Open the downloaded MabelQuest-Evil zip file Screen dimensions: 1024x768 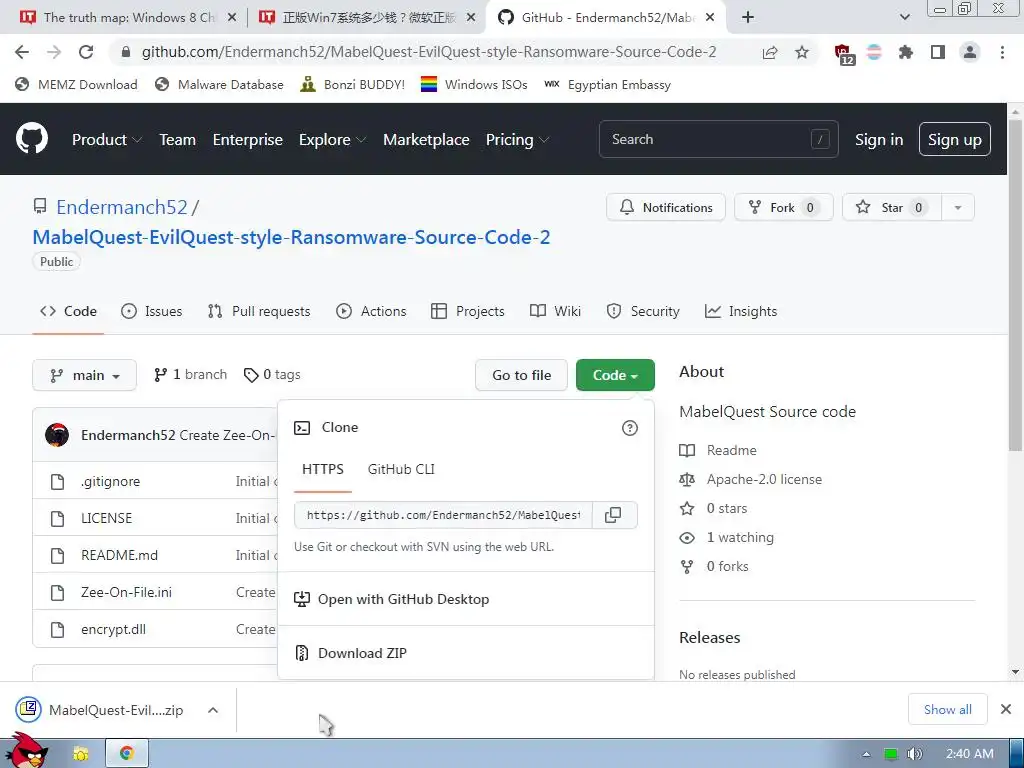tap(104, 710)
